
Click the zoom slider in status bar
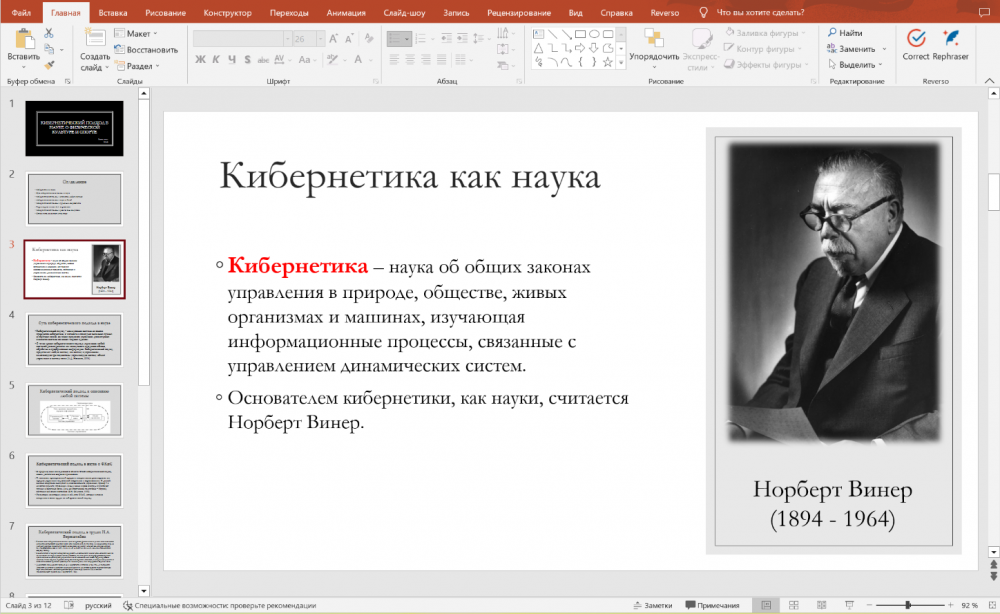(x=907, y=605)
